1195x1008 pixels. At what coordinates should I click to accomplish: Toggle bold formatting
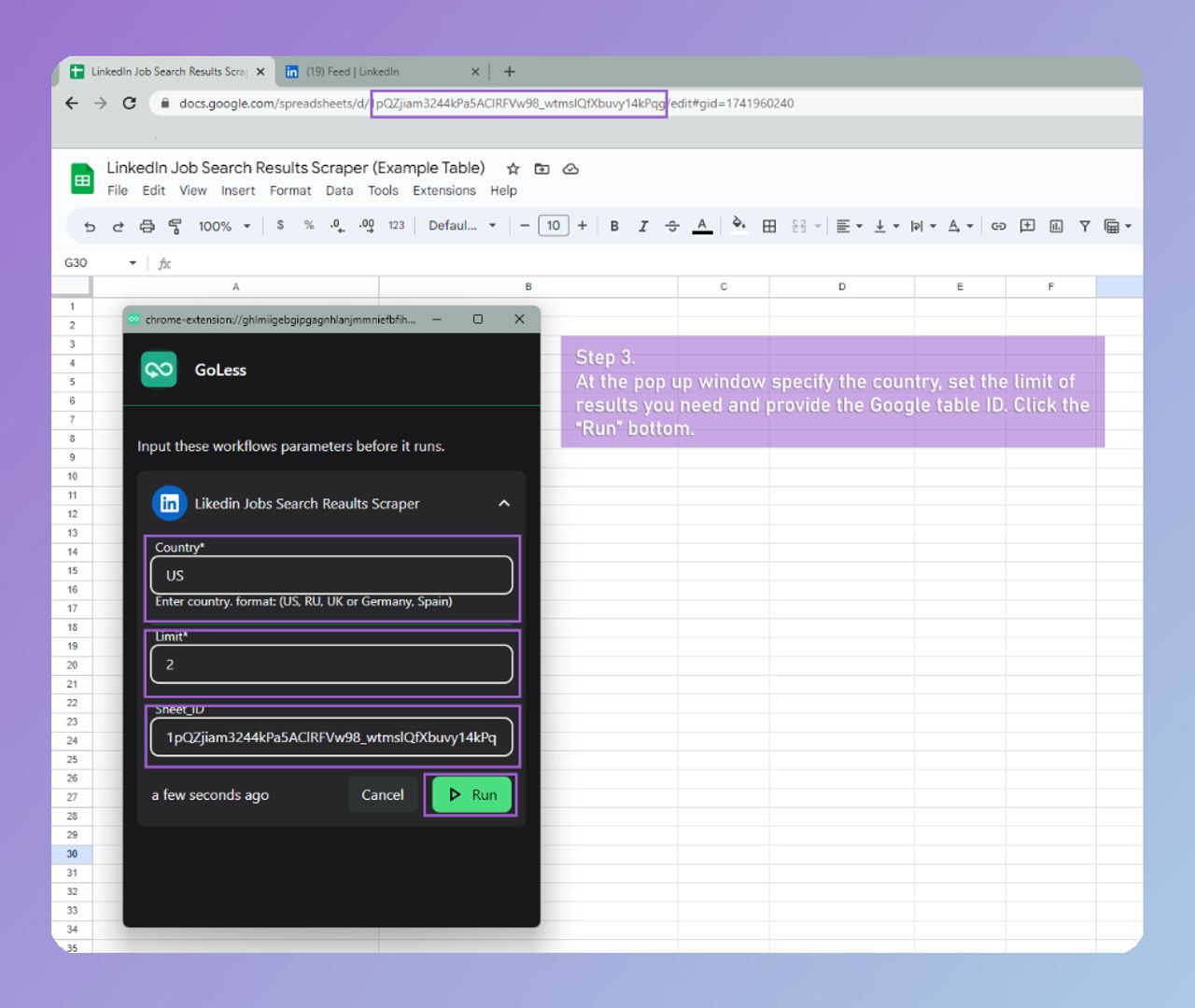614,226
